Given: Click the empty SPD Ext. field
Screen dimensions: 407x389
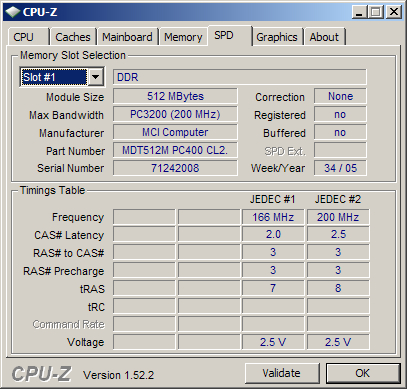Looking at the screenshot, I should pyautogui.click(x=340, y=150).
